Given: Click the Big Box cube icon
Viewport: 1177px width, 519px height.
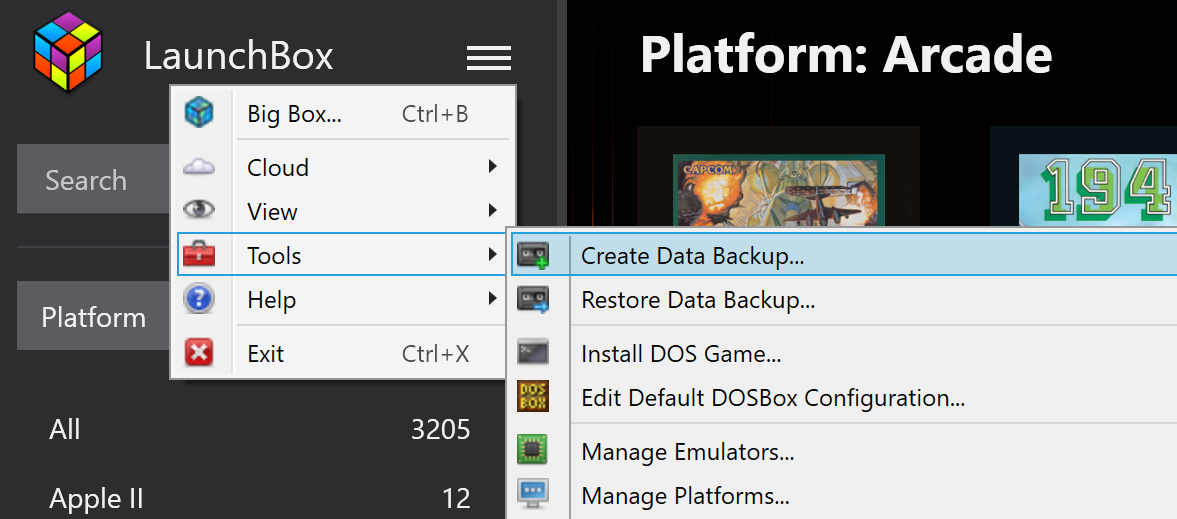Looking at the screenshot, I should [x=199, y=113].
